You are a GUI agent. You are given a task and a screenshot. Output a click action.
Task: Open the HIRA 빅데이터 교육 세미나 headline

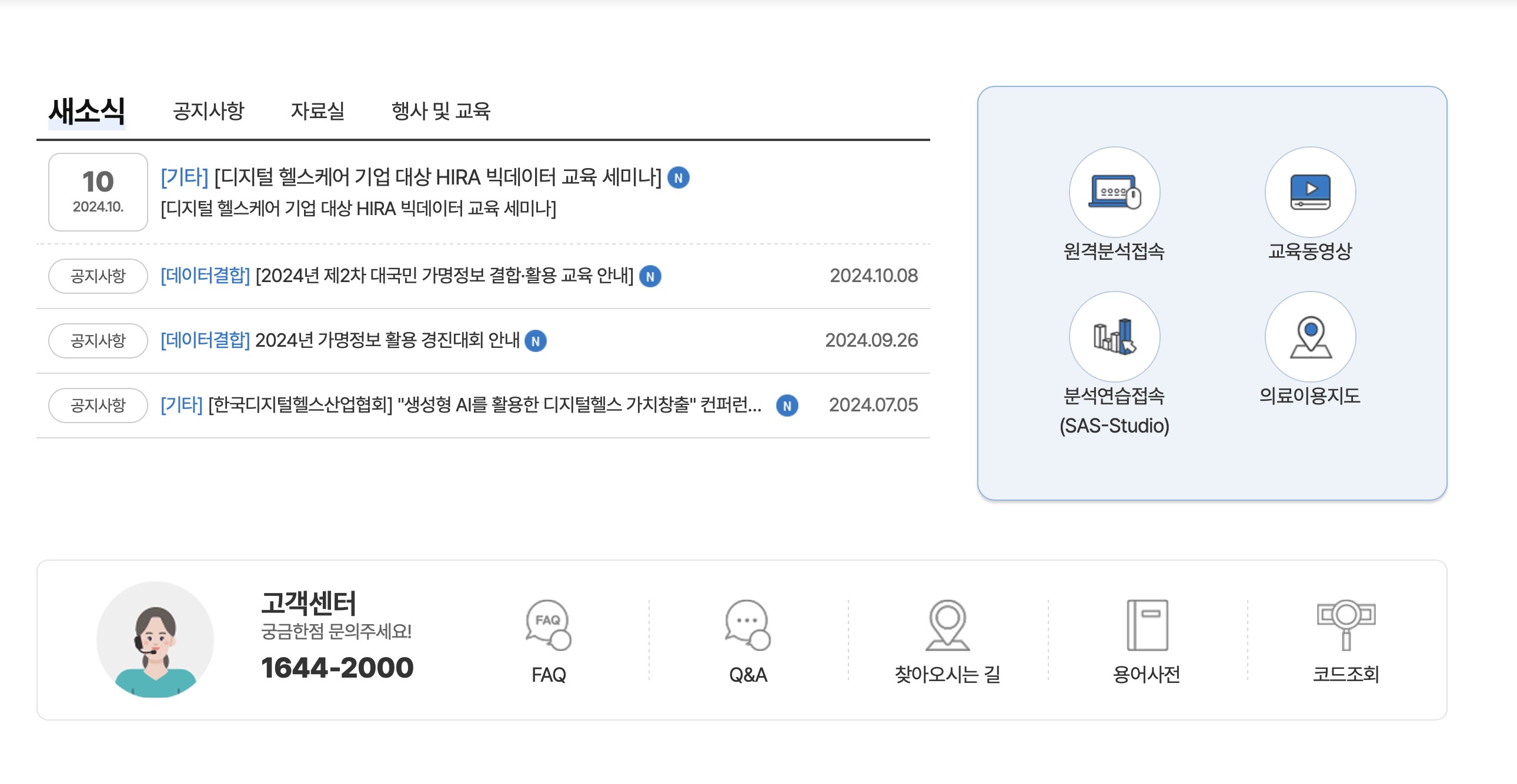pyautogui.click(x=437, y=177)
